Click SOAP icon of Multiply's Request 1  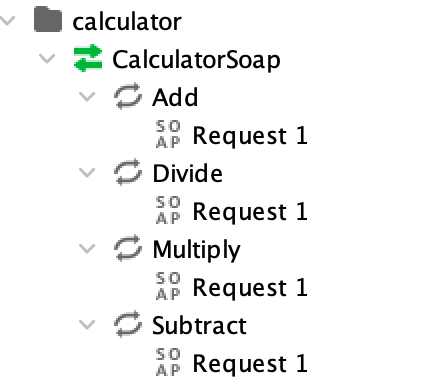(x=168, y=286)
